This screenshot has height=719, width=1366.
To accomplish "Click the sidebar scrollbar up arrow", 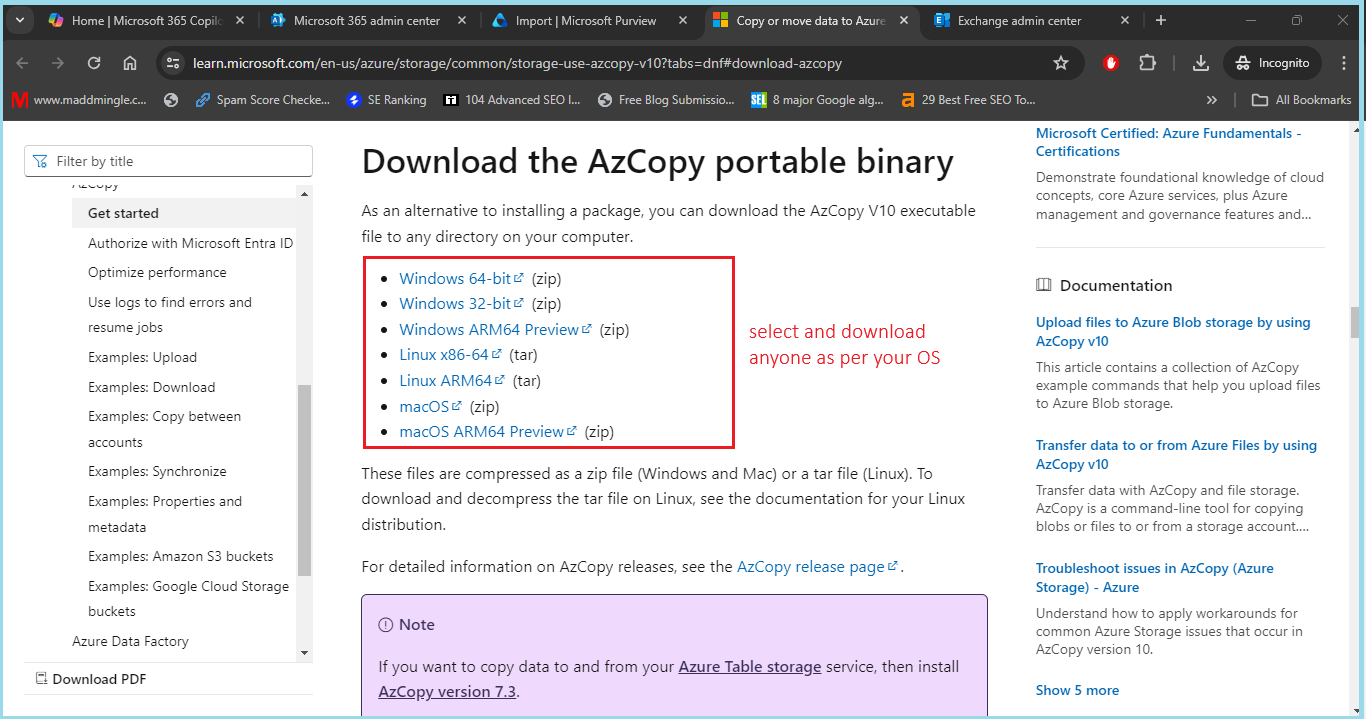I will 305,192.
